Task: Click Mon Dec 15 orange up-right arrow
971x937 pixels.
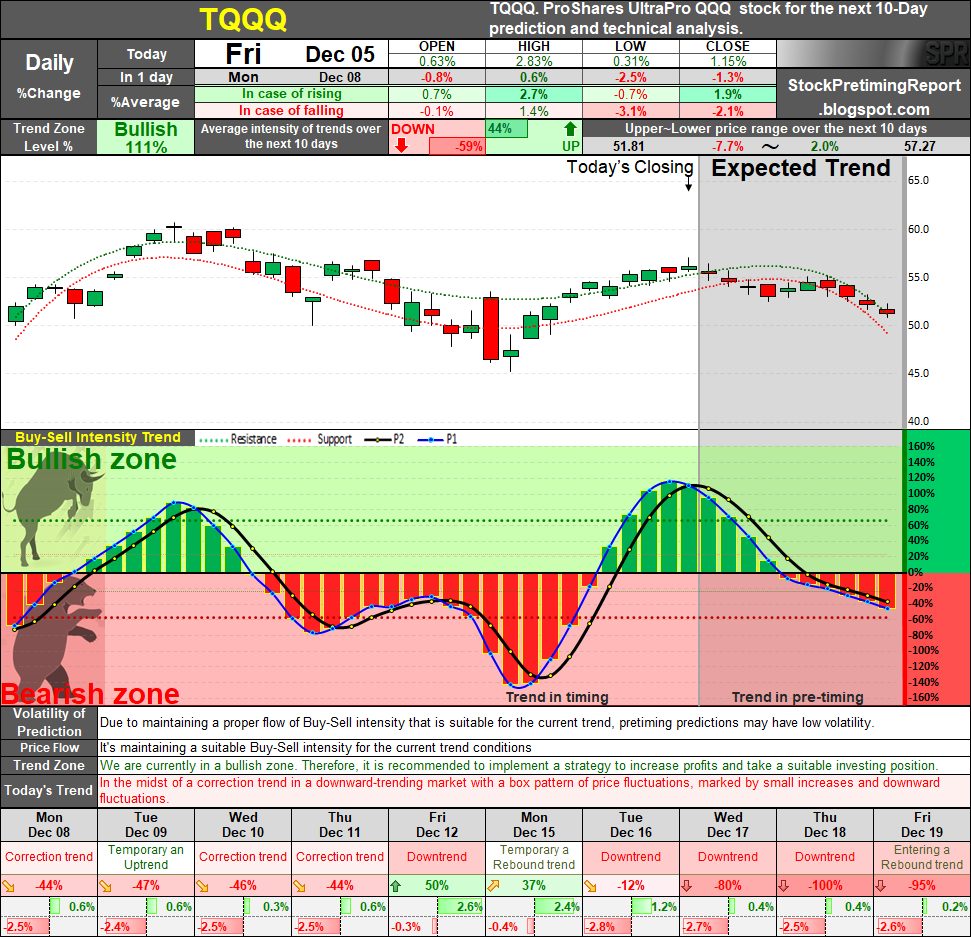Action: pos(493,886)
